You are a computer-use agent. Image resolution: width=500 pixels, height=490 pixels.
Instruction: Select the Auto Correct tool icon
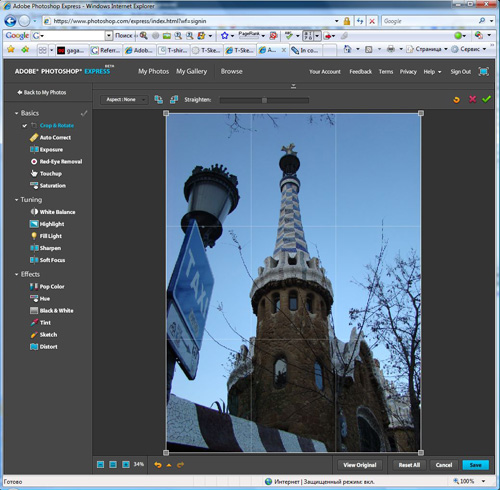click(x=34, y=137)
